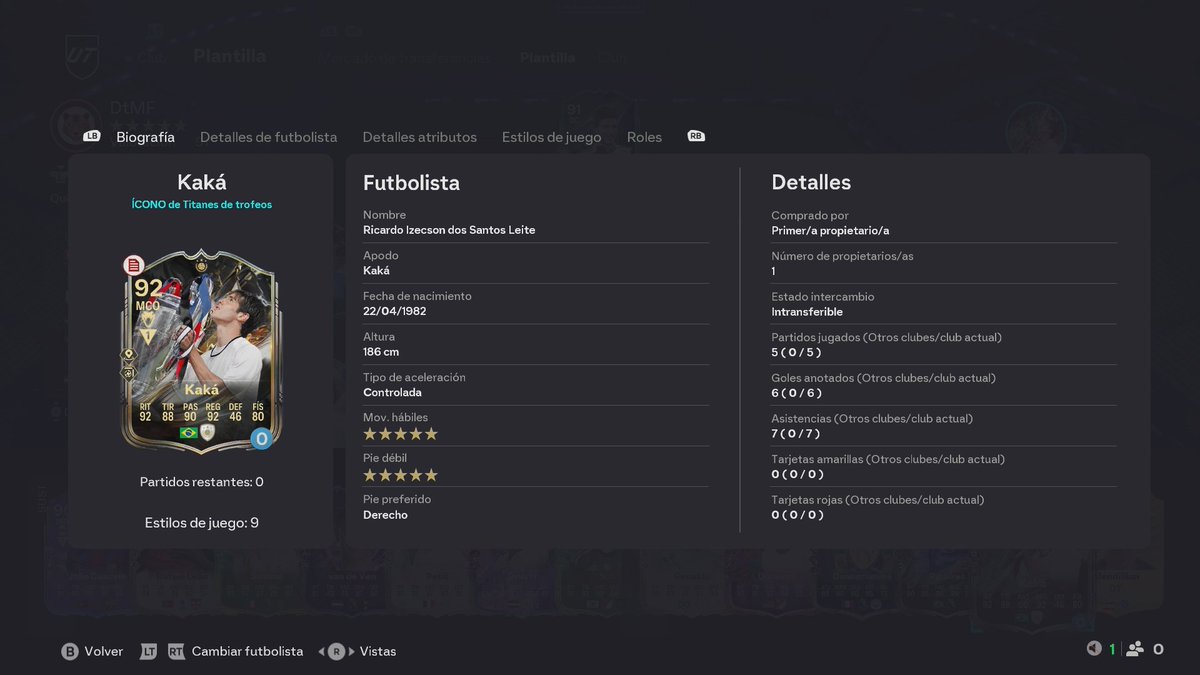This screenshot has height=675, width=1200.
Task: Click matches played '5 ( 0 / 5 )'
Action: tap(798, 352)
